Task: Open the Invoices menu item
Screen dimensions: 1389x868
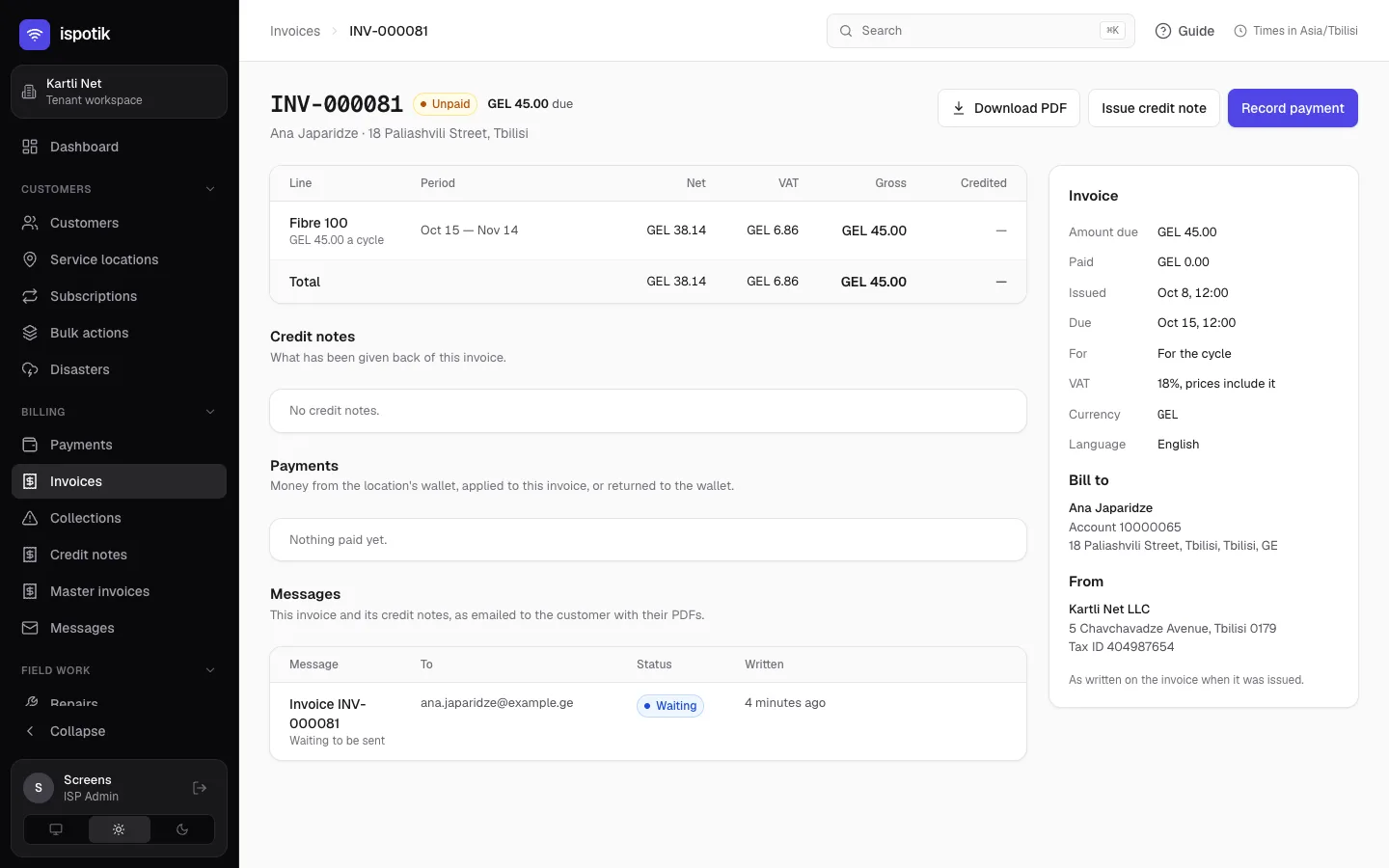Action: [119, 481]
